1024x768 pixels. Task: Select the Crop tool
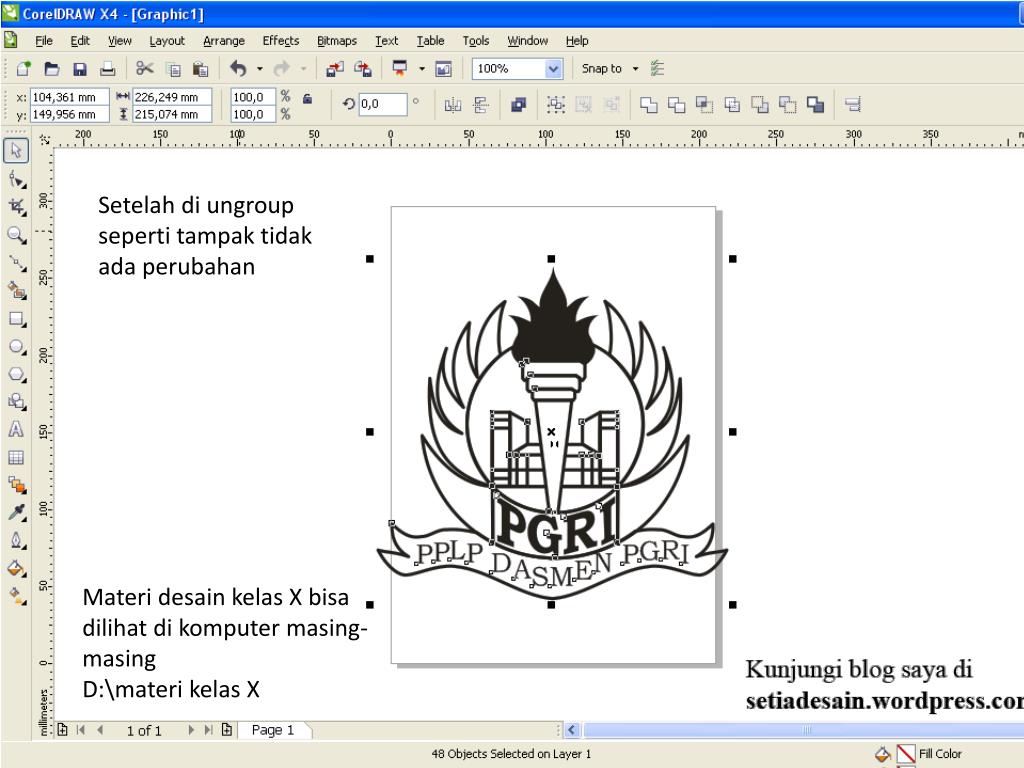(16, 207)
